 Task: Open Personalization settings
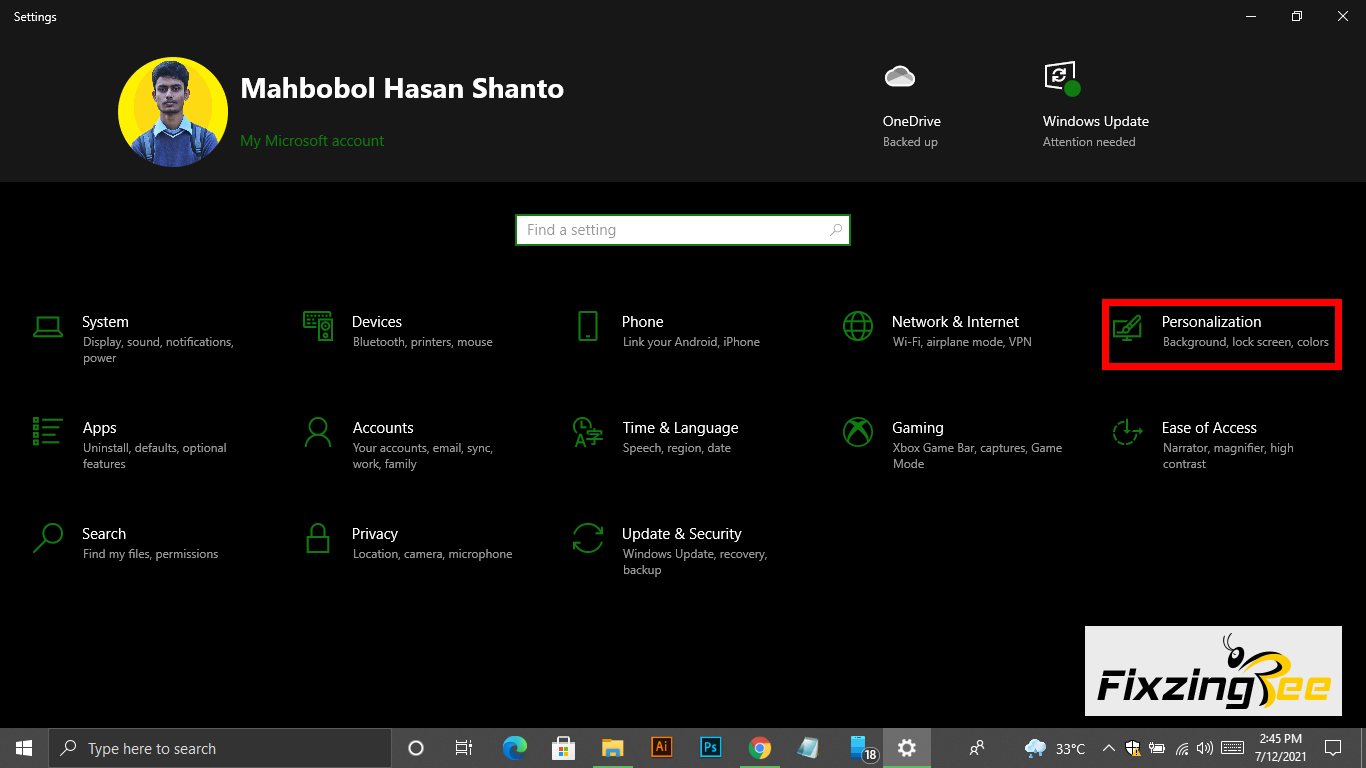[x=1211, y=323]
